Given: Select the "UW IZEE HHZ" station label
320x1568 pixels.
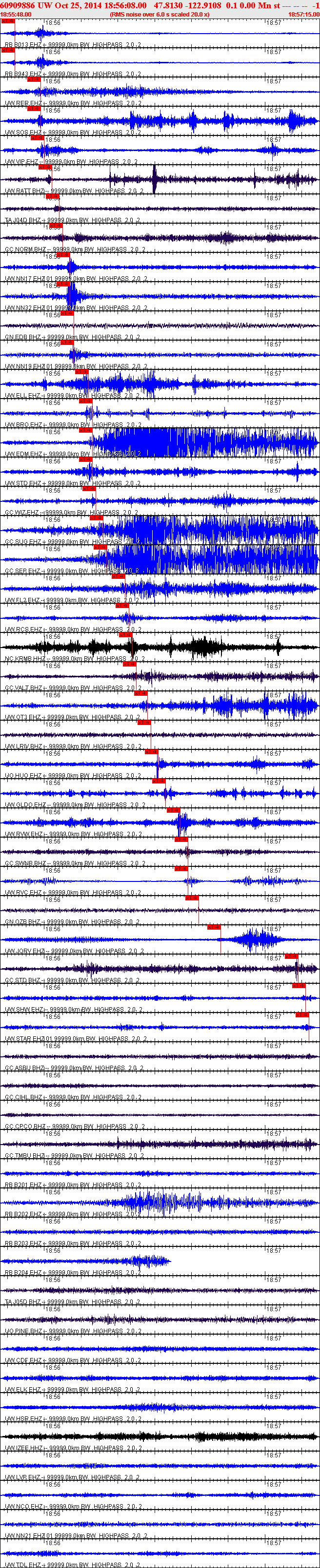Looking at the screenshot, I should point(24,1448).
